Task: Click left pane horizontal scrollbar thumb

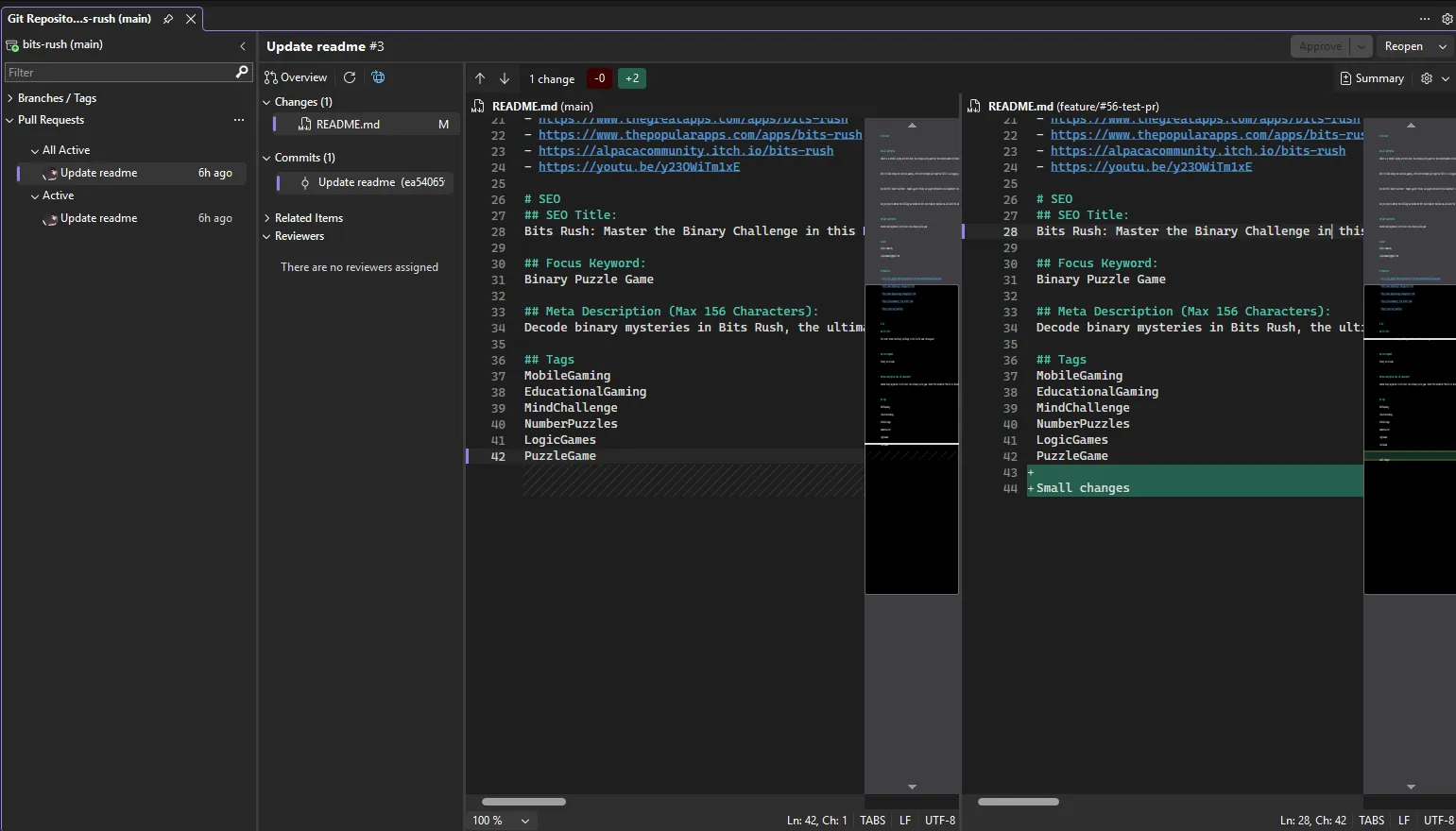Action: coord(523,802)
